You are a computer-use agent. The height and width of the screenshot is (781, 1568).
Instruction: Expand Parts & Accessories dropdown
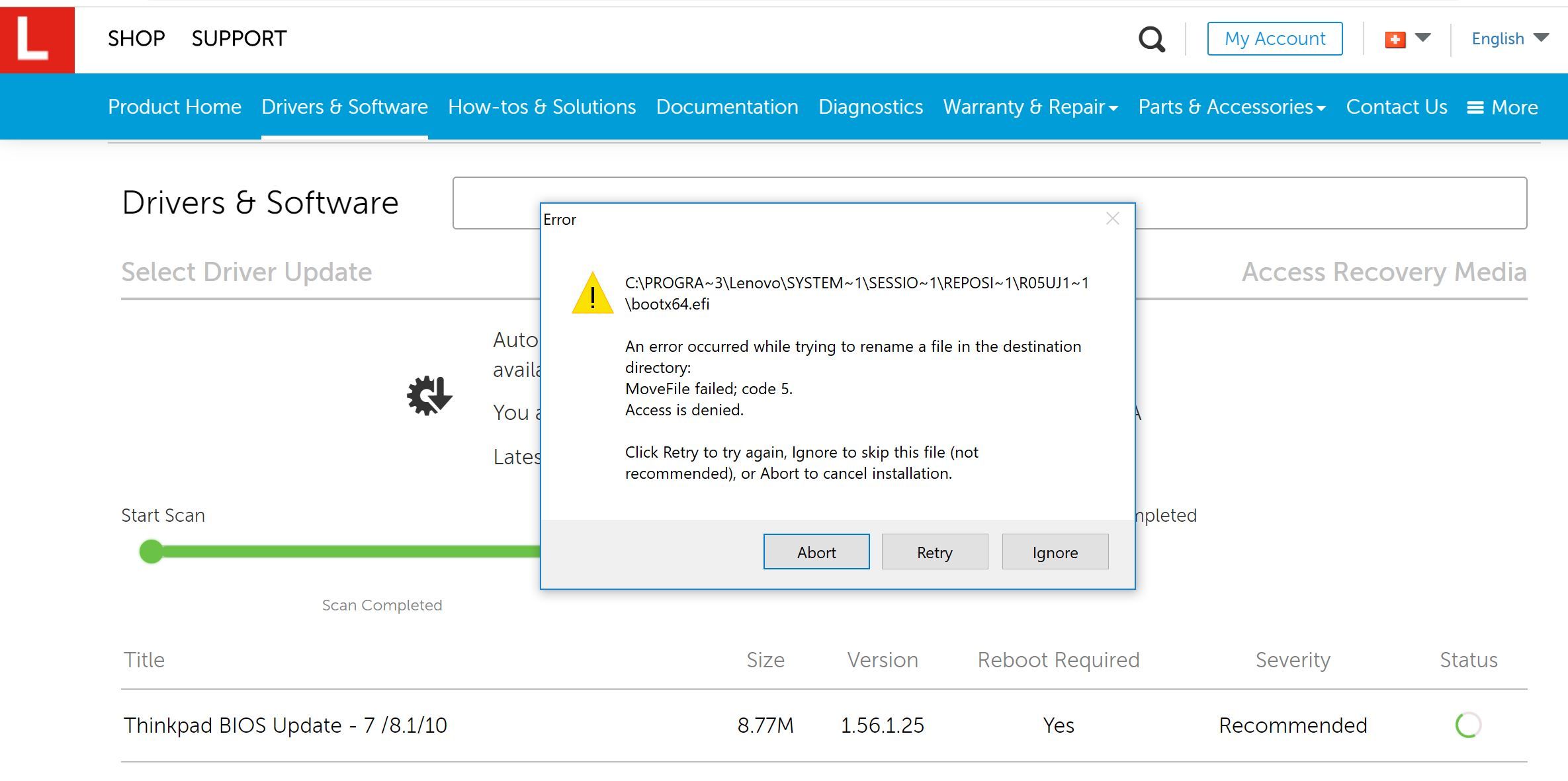(1232, 106)
